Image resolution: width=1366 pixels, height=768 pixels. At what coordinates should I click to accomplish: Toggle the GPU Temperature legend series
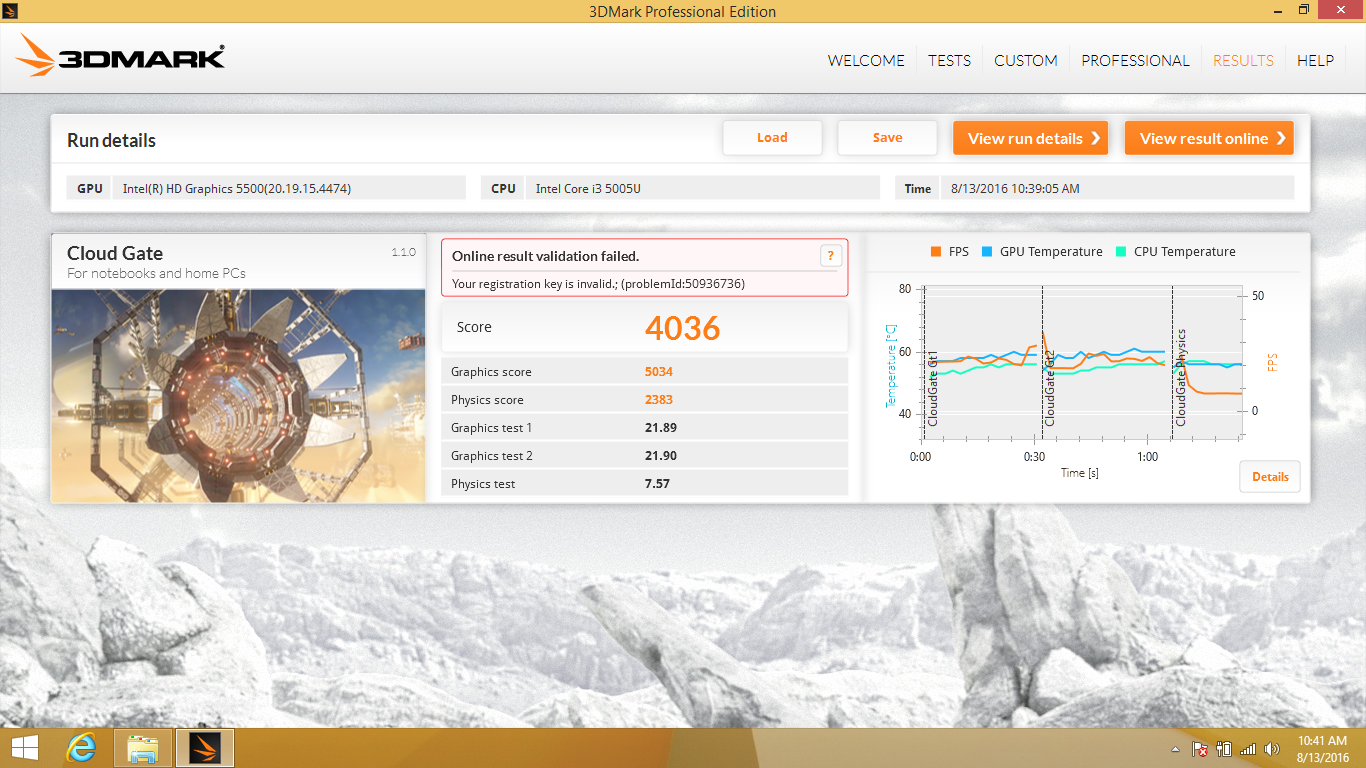point(1042,252)
